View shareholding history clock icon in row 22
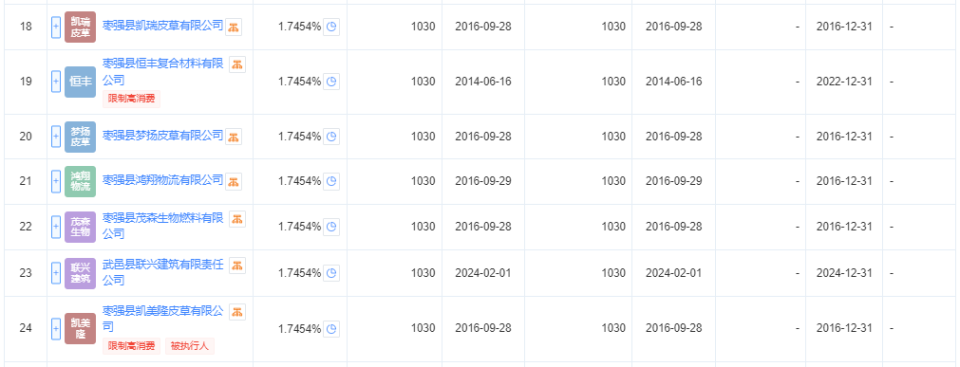The image size is (960, 367). 331,227
